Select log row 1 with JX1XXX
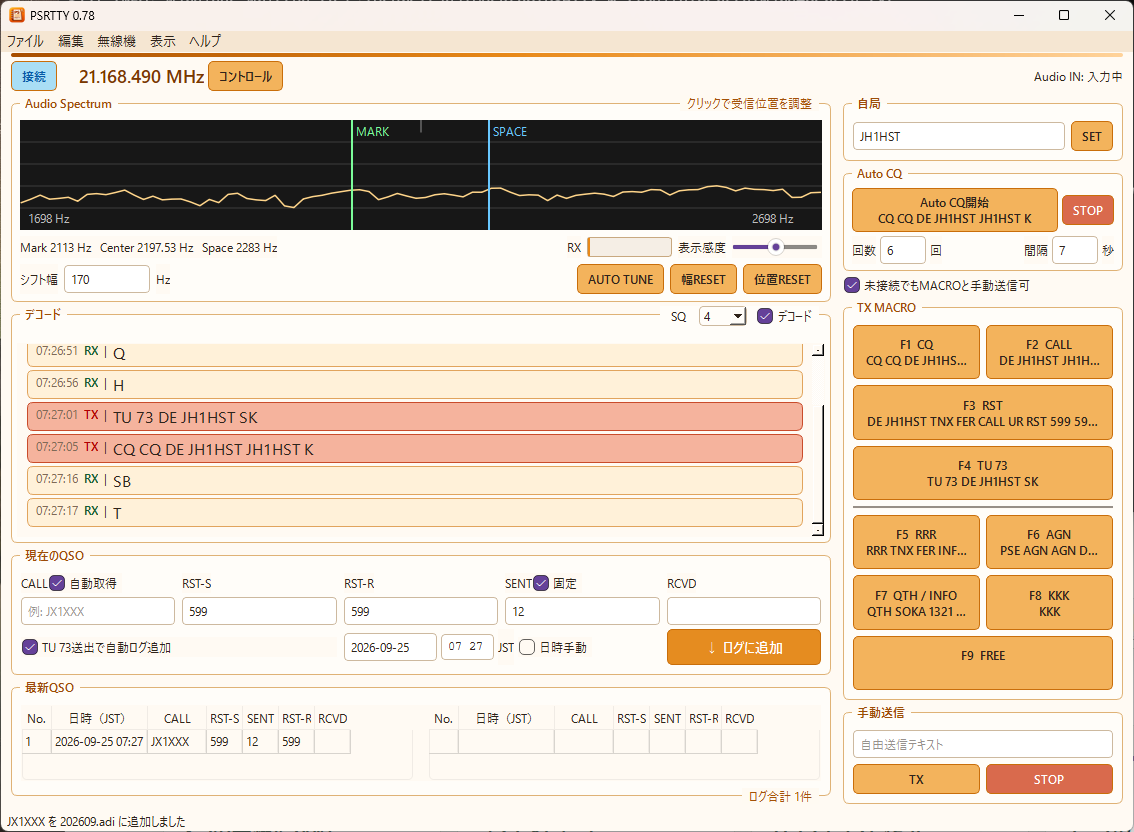The height and width of the screenshot is (832, 1134). pos(187,742)
